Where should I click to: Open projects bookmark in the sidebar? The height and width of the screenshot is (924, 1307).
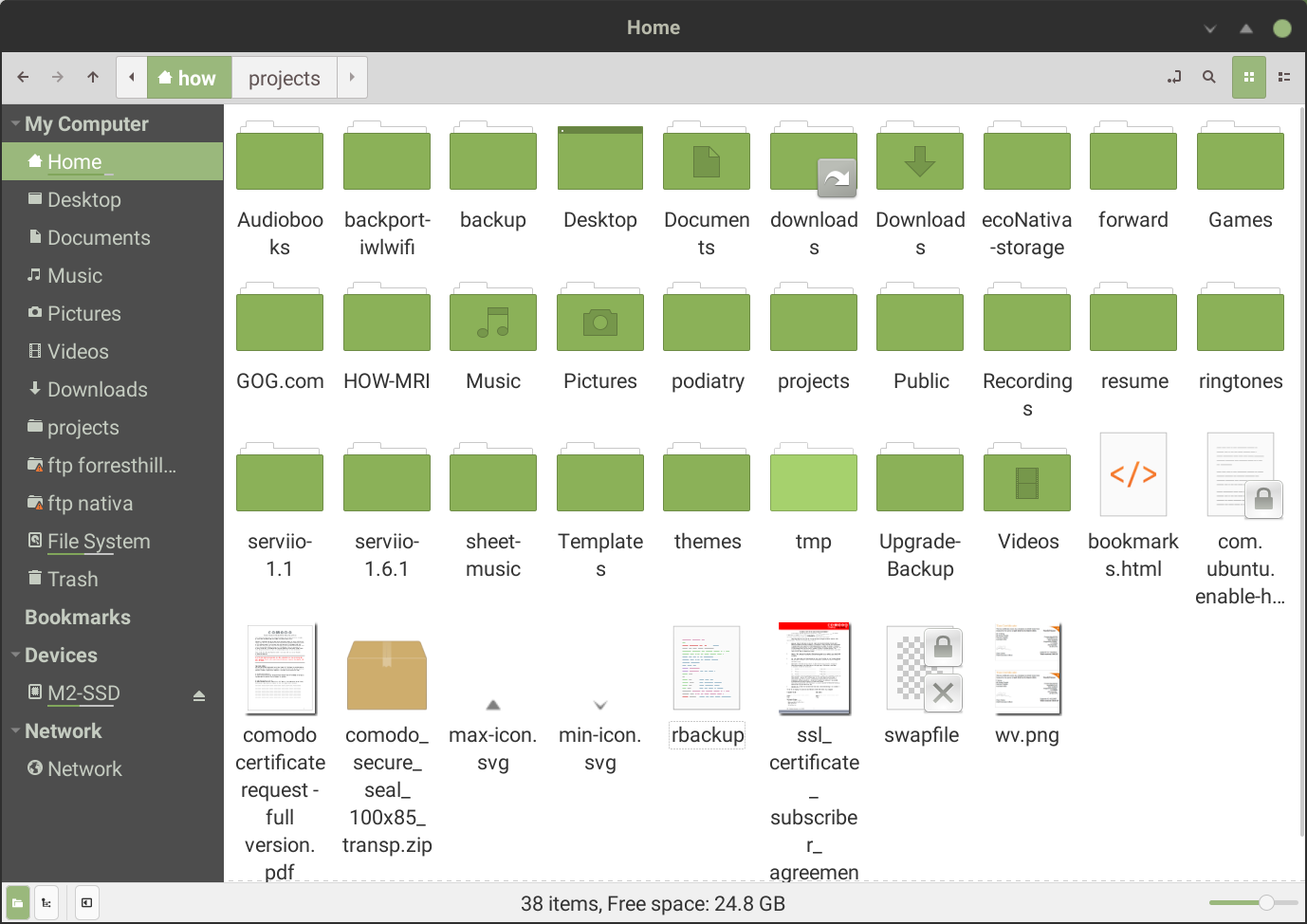(x=112, y=428)
